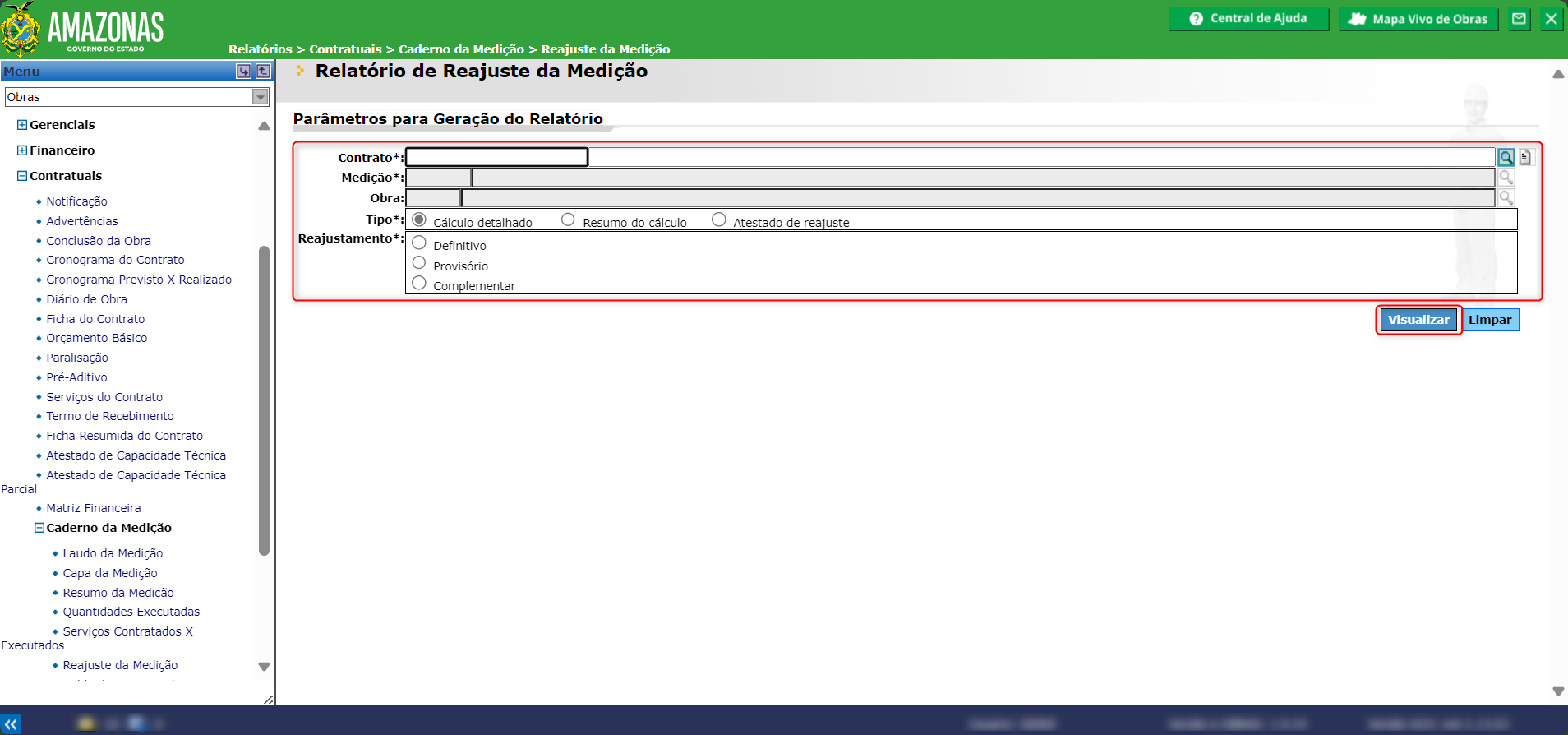Click the double-chevron collapse icon at bottom left
This screenshot has height=735, width=1568.
point(11,724)
